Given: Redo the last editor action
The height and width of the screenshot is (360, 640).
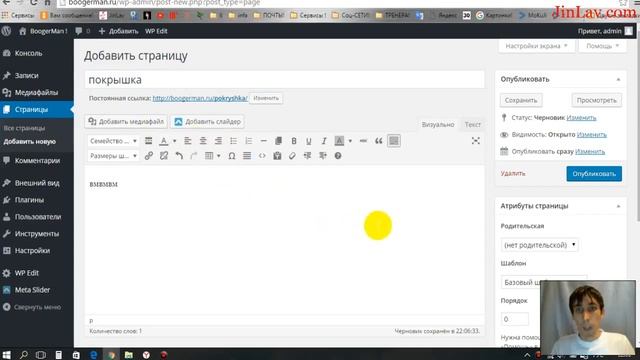Looking at the screenshot, I should pyautogui.click(x=194, y=156).
